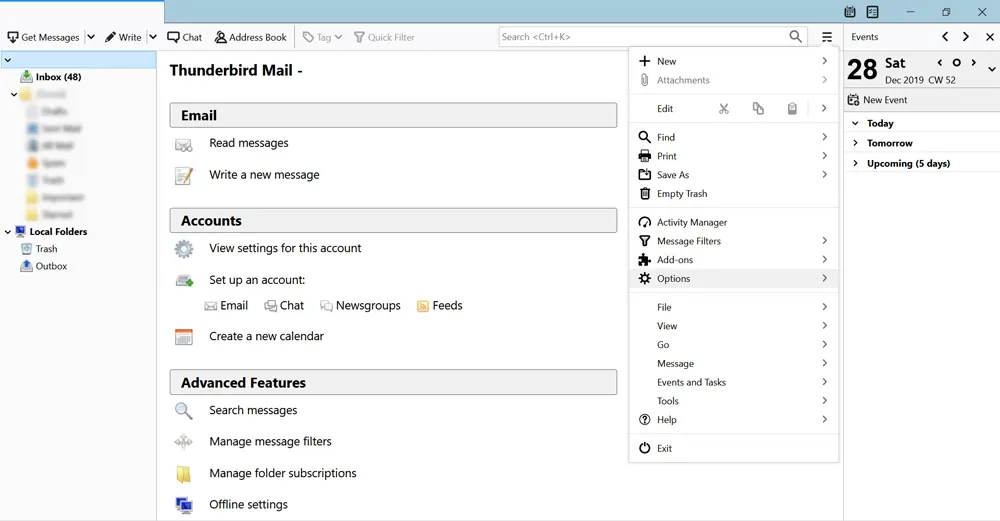Click the Write button in the toolbar
Image resolution: width=1000 pixels, height=521 pixels.
pyautogui.click(x=123, y=37)
